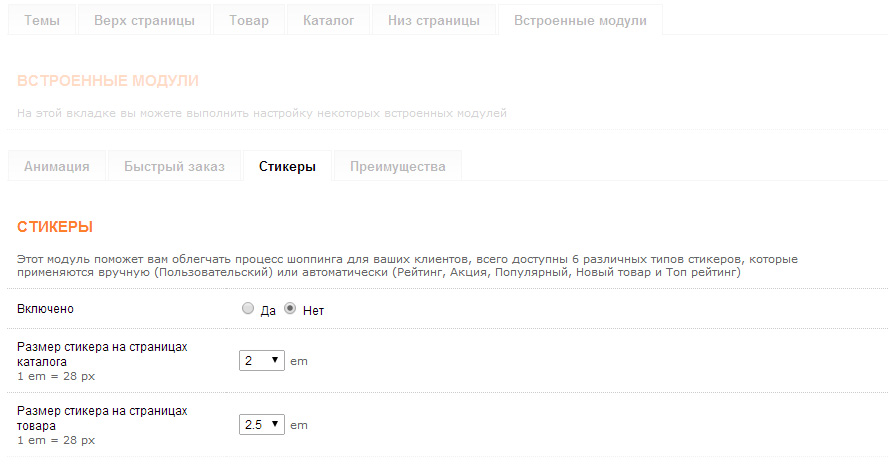896x466 pixels.
Task: Select the Стикеры sub-tab
Action: tap(287, 166)
